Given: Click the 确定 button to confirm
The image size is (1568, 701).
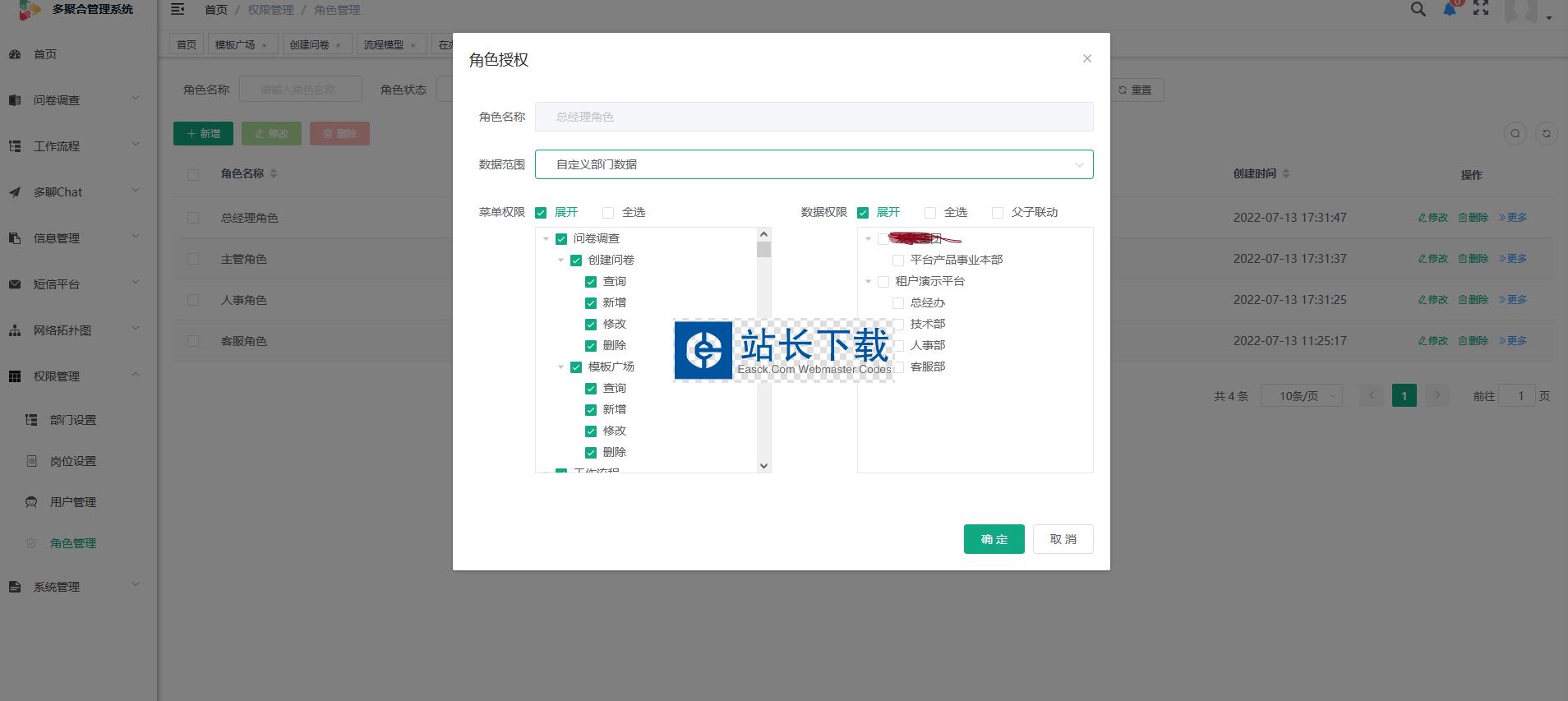Looking at the screenshot, I should pyautogui.click(x=994, y=539).
